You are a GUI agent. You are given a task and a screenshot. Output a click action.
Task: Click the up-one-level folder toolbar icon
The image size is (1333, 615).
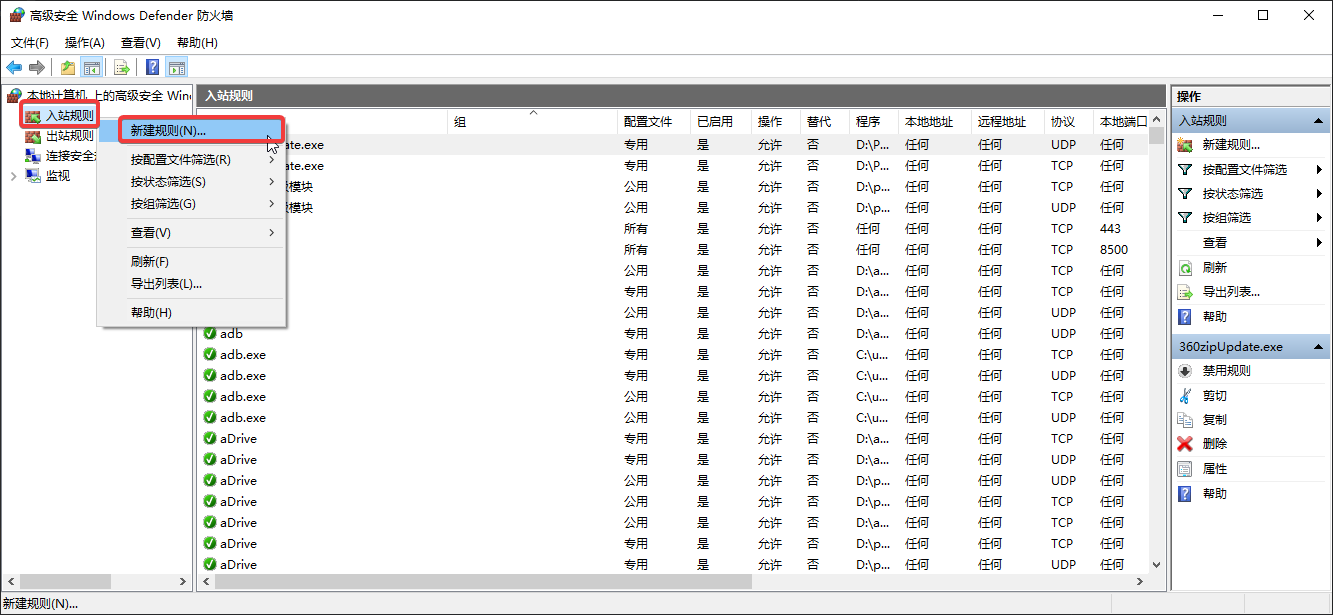67,68
